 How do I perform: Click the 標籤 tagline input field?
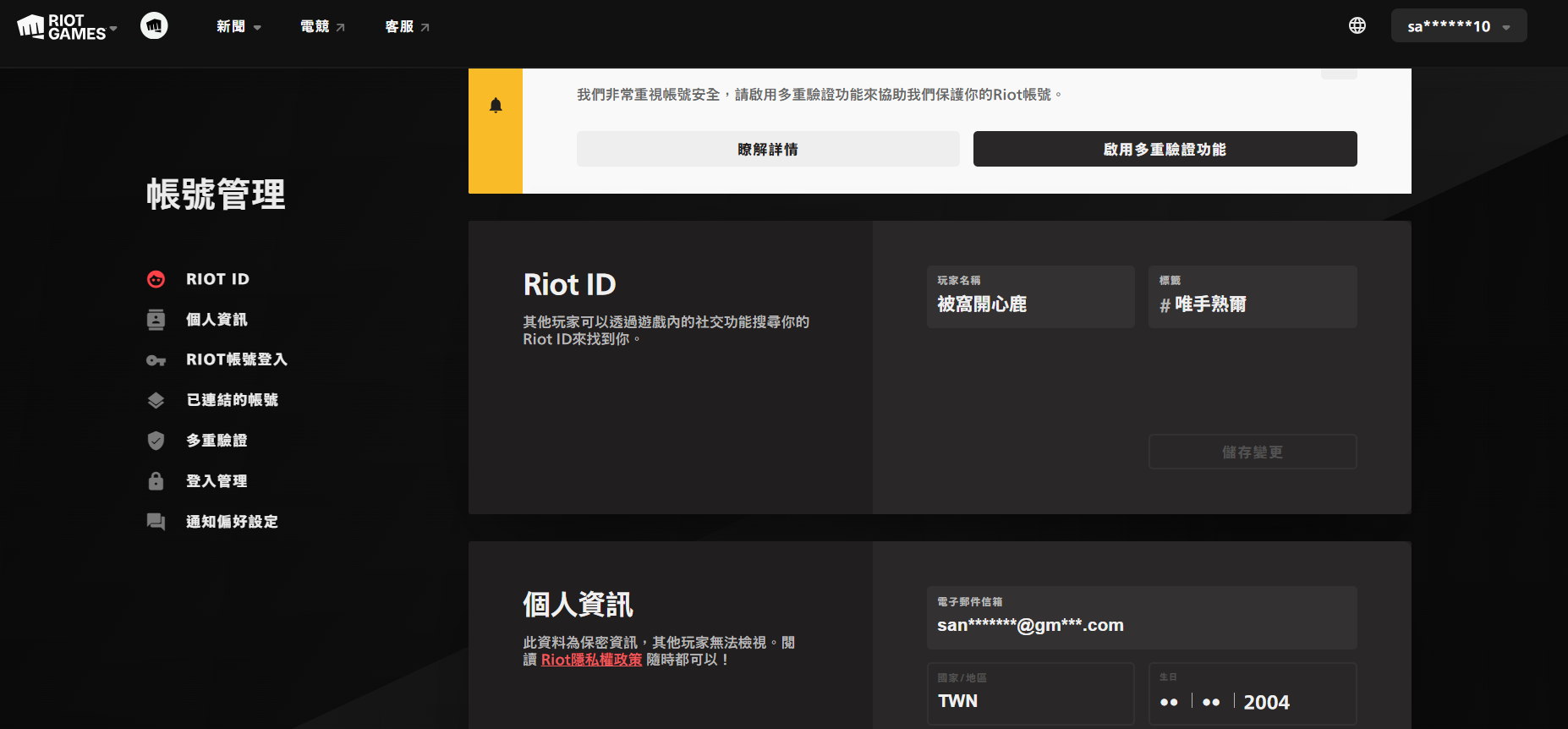click(x=1253, y=298)
